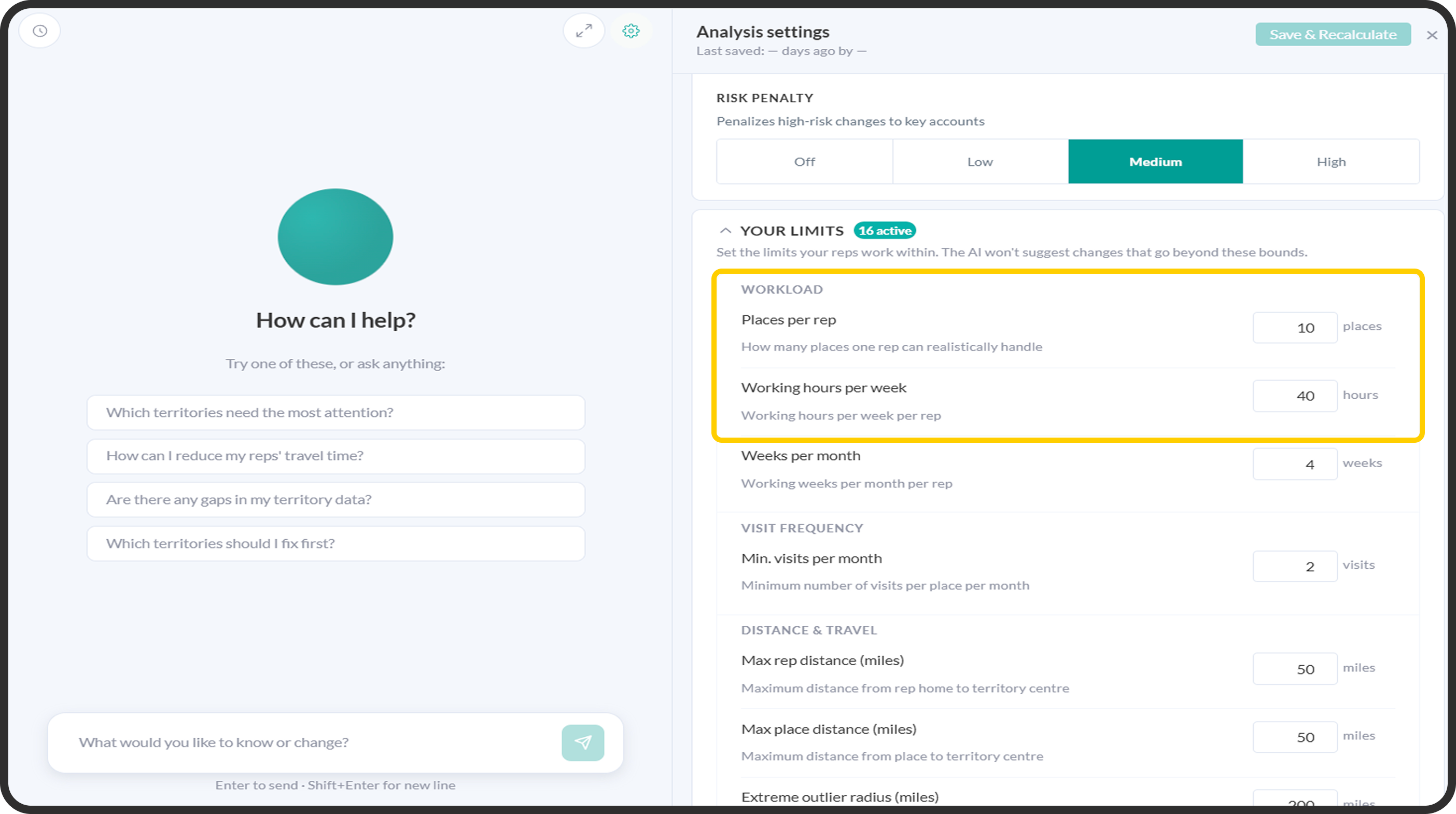The image size is (1456, 814).
Task: Click 'Last saved: — days ago by —' text
Action: (x=781, y=51)
